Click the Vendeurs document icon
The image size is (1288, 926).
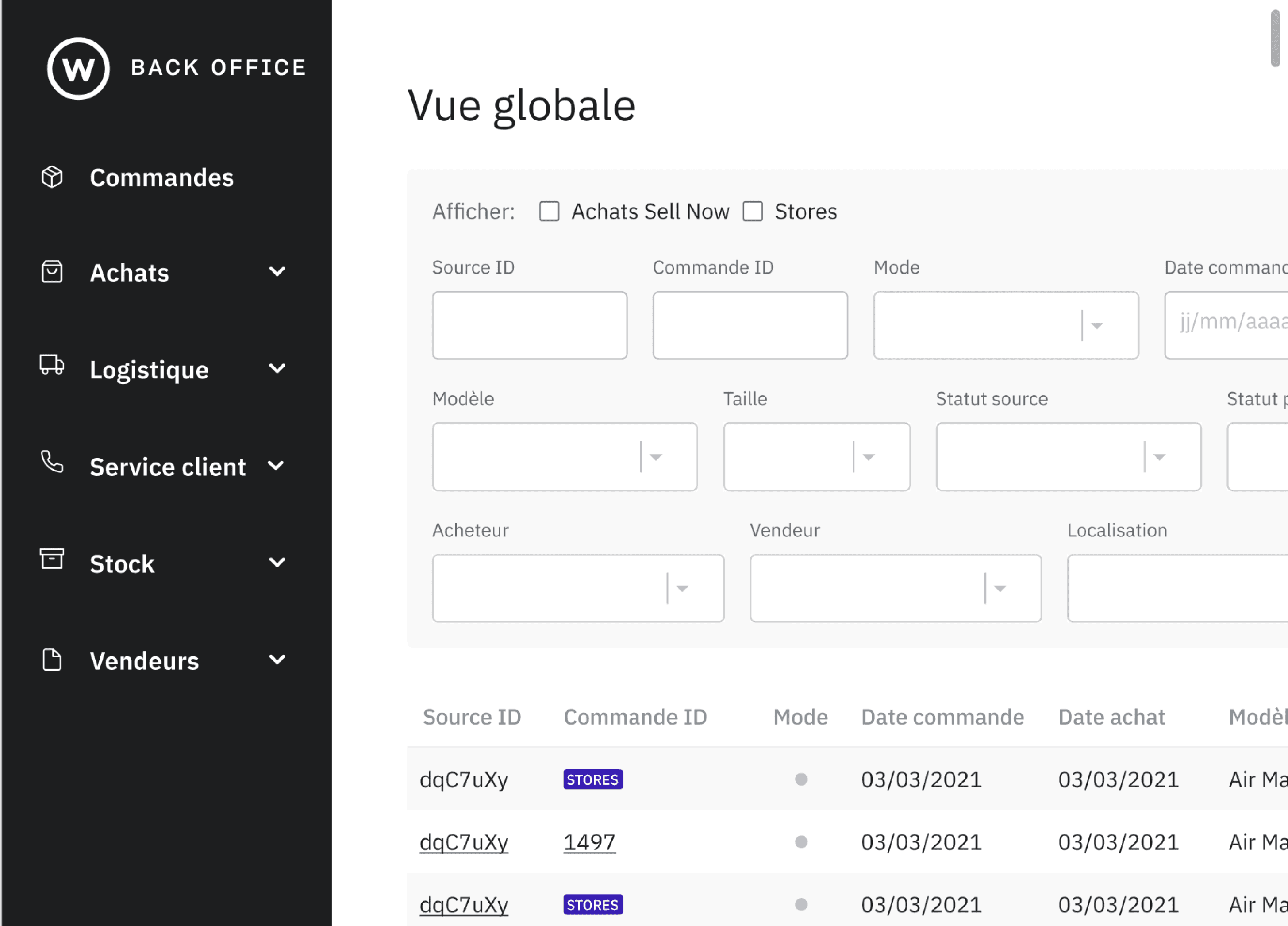click(52, 660)
